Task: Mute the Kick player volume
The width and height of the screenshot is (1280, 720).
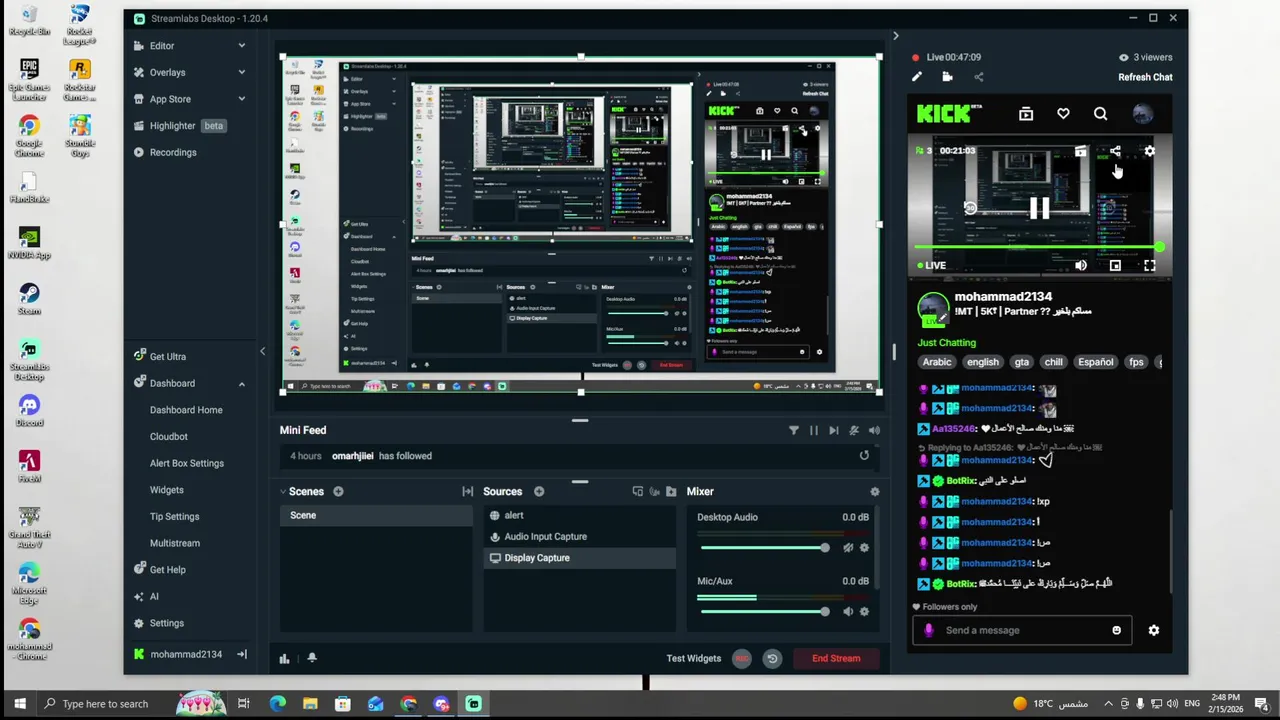Action: 1081,265
